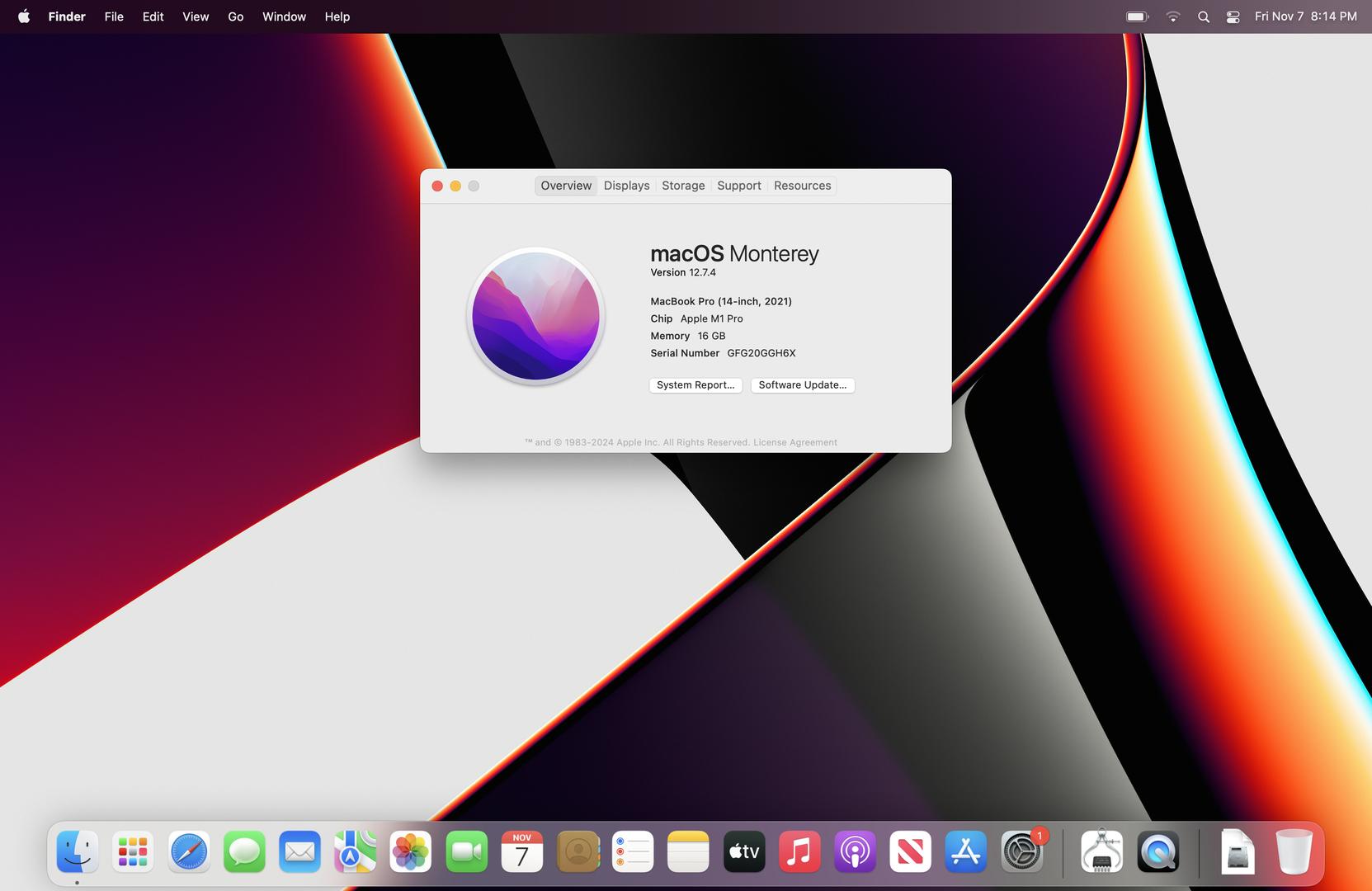The width and height of the screenshot is (1372, 891).
Task: Open Control Center in menu bar
Action: click(x=1233, y=16)
